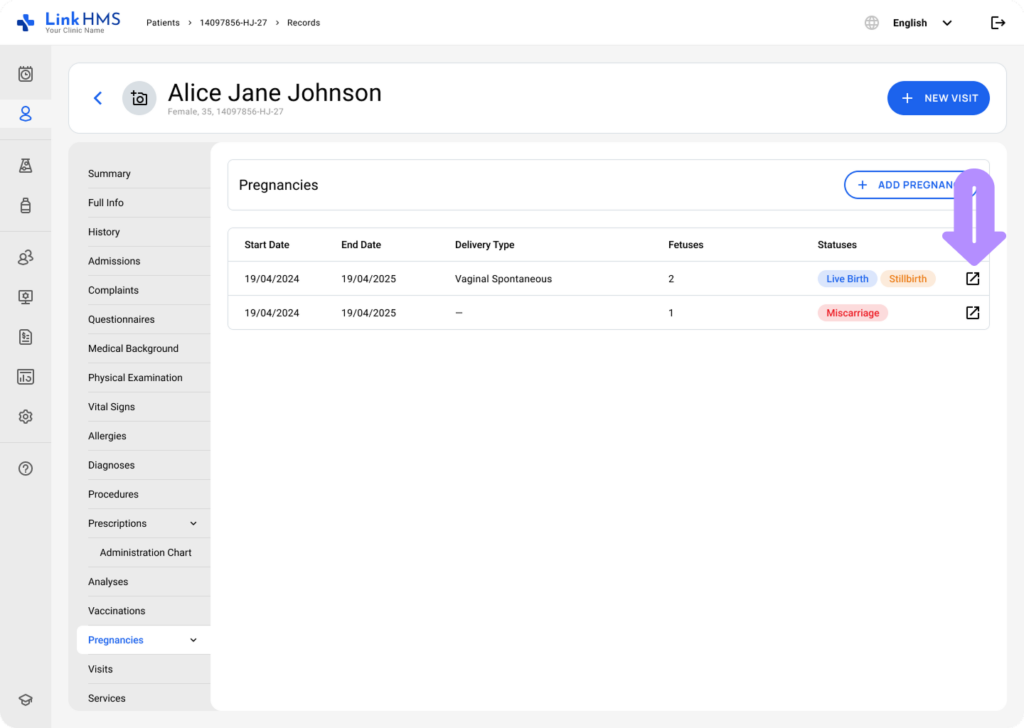Open the Miscarriage pregnancy record details

[972, 313]
